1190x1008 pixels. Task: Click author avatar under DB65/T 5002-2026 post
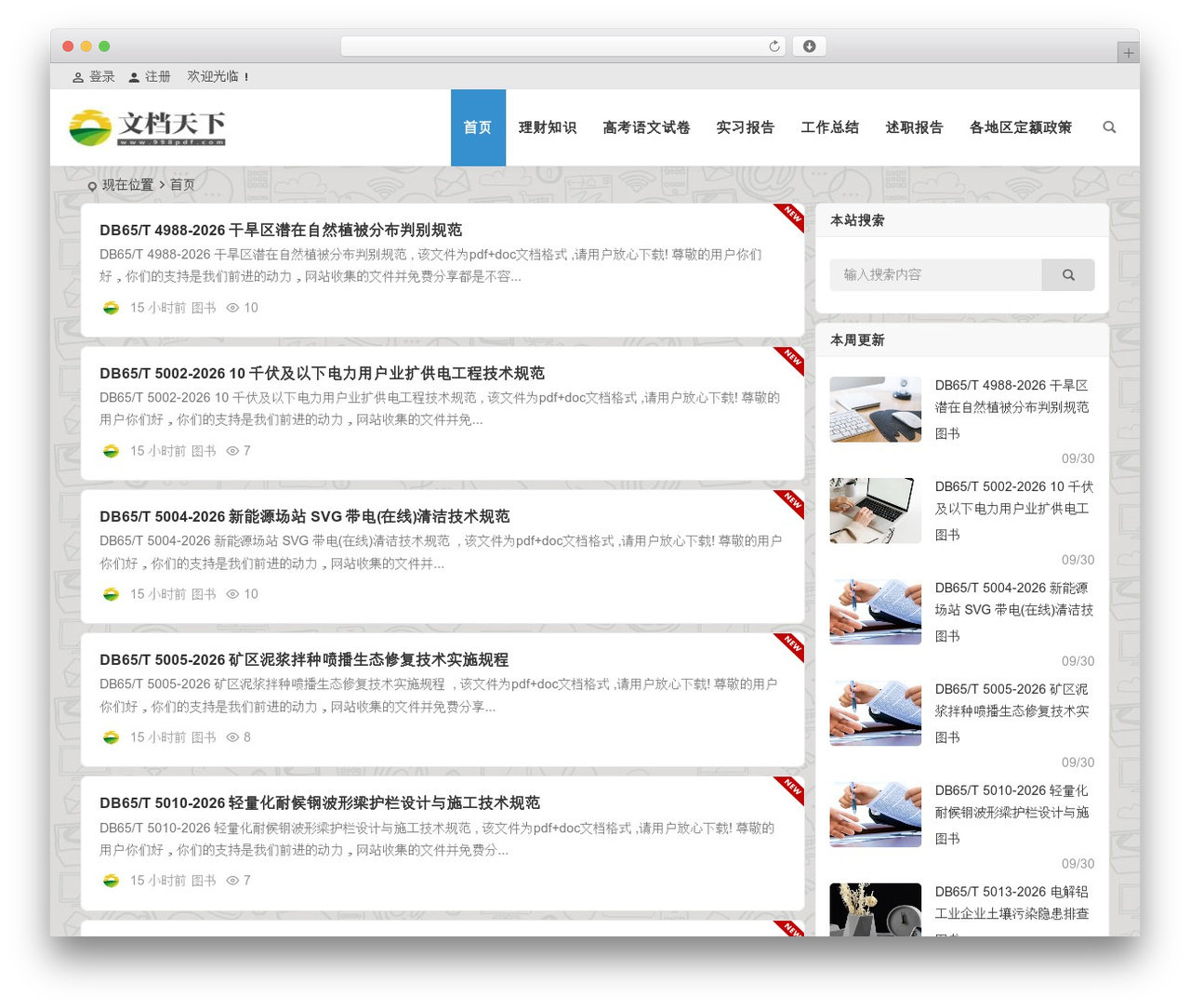(111, 451)
